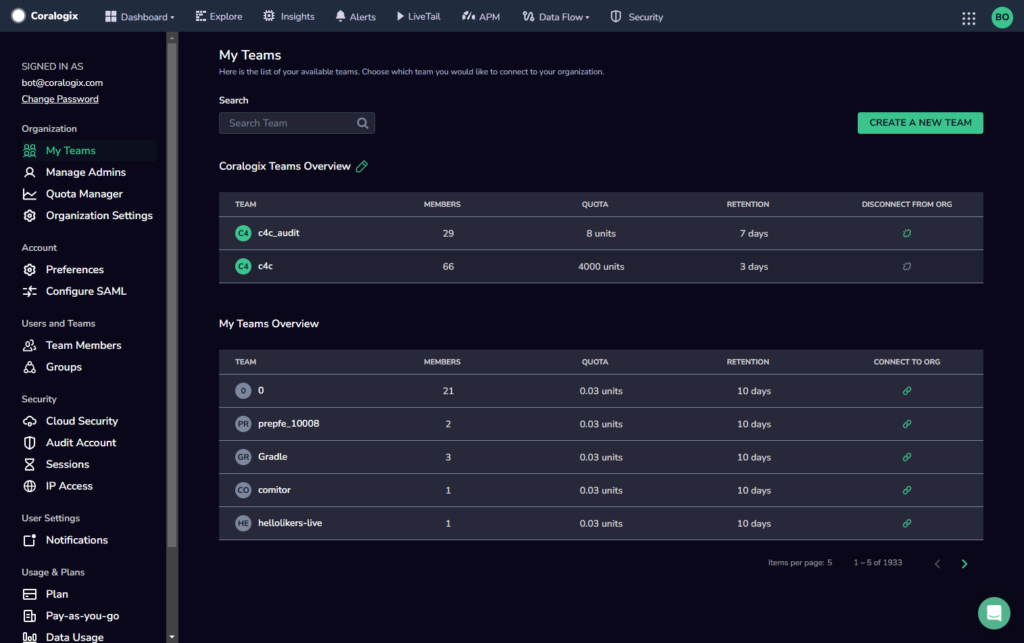Open Alerts in top navigation
This screenshot has height=643, width=1024.
coord(355,17)
